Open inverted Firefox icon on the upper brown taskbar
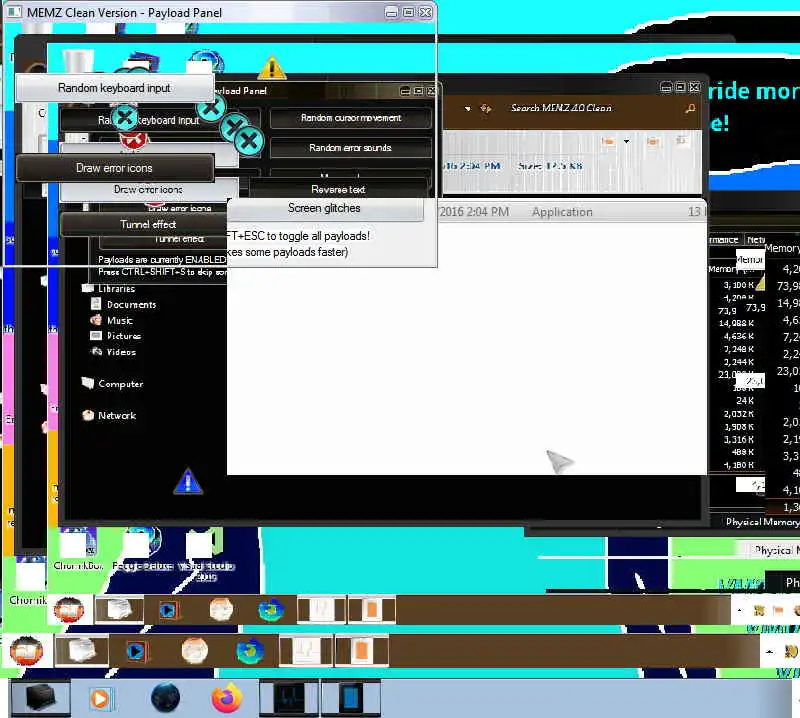Viewport: 800px width, 718px height. [271, 610]
